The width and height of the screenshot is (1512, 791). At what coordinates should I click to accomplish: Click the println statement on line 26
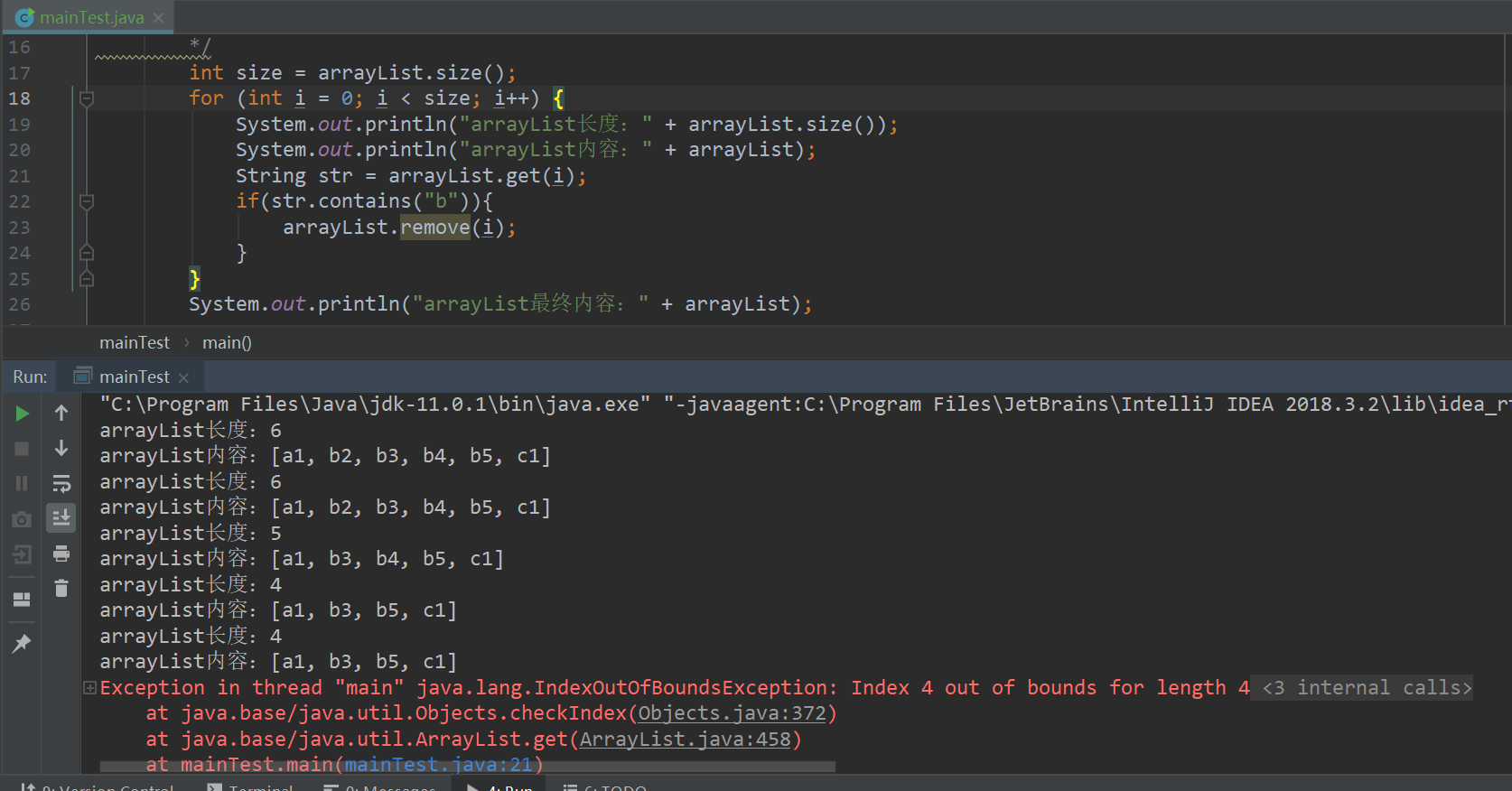tap(500, 304)
